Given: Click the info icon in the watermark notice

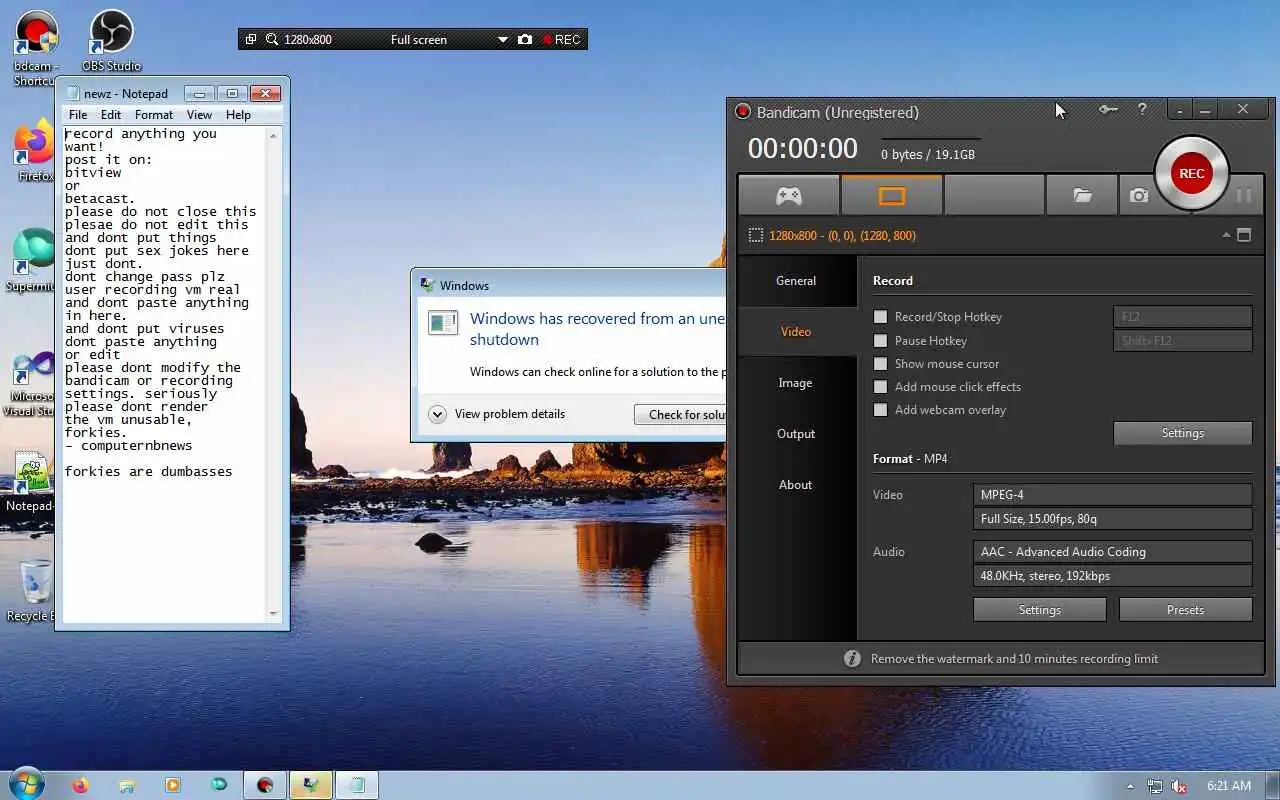Looking at the screenshot, I should point(852,658).
